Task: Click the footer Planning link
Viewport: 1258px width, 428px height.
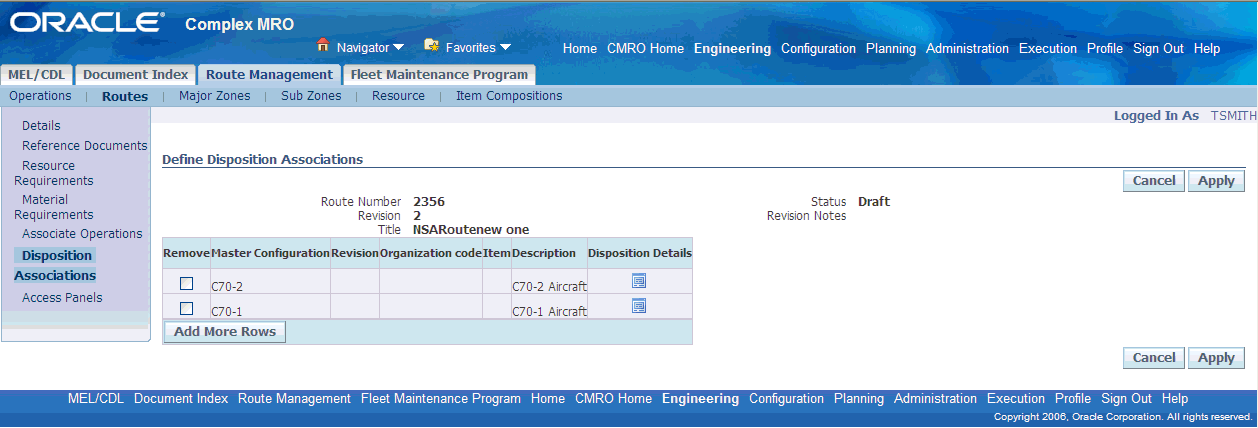Action: click(x=859, y=398)
